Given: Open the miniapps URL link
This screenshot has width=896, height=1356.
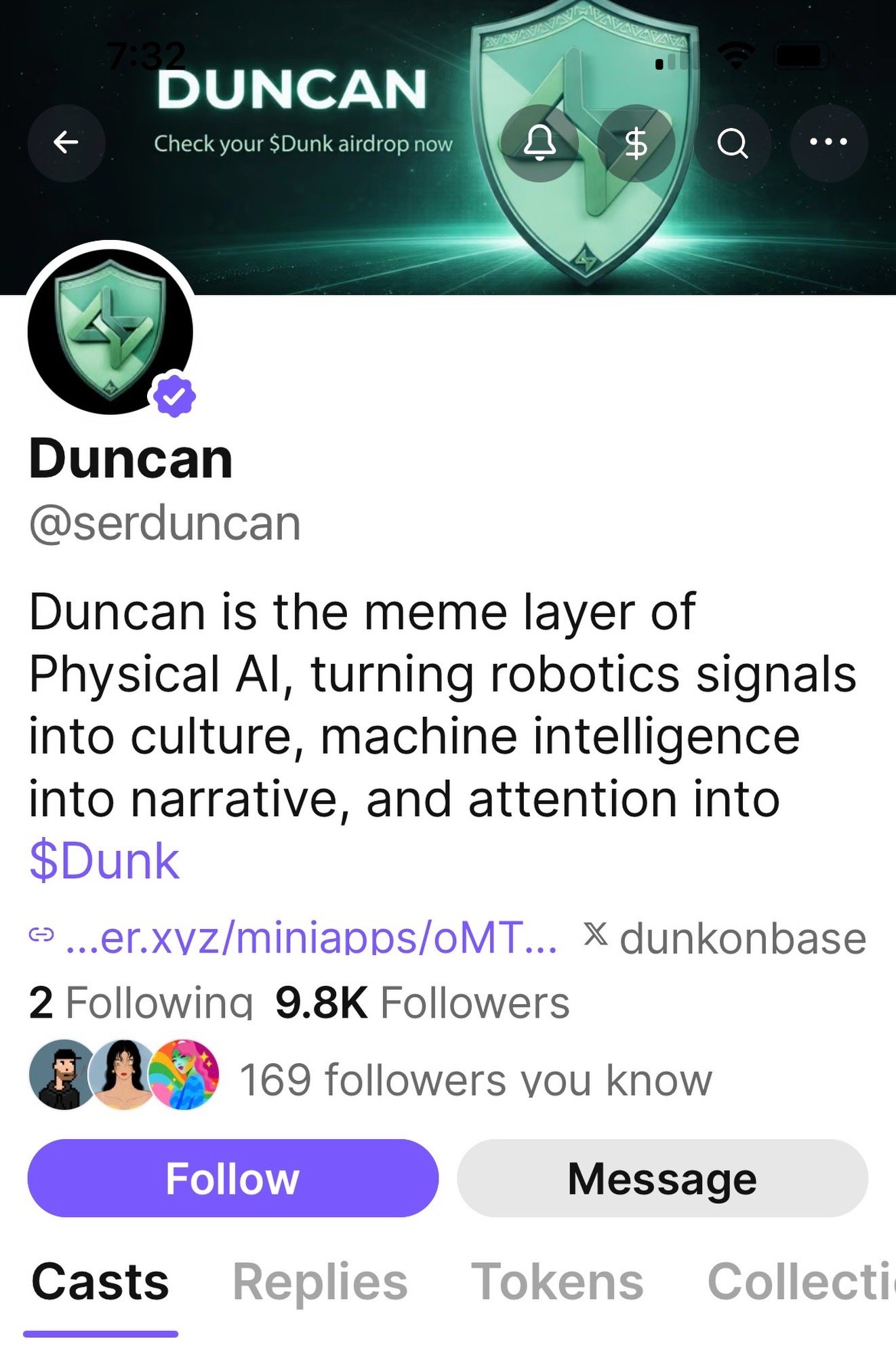Looking at the screenshot, I should (312, 938).
